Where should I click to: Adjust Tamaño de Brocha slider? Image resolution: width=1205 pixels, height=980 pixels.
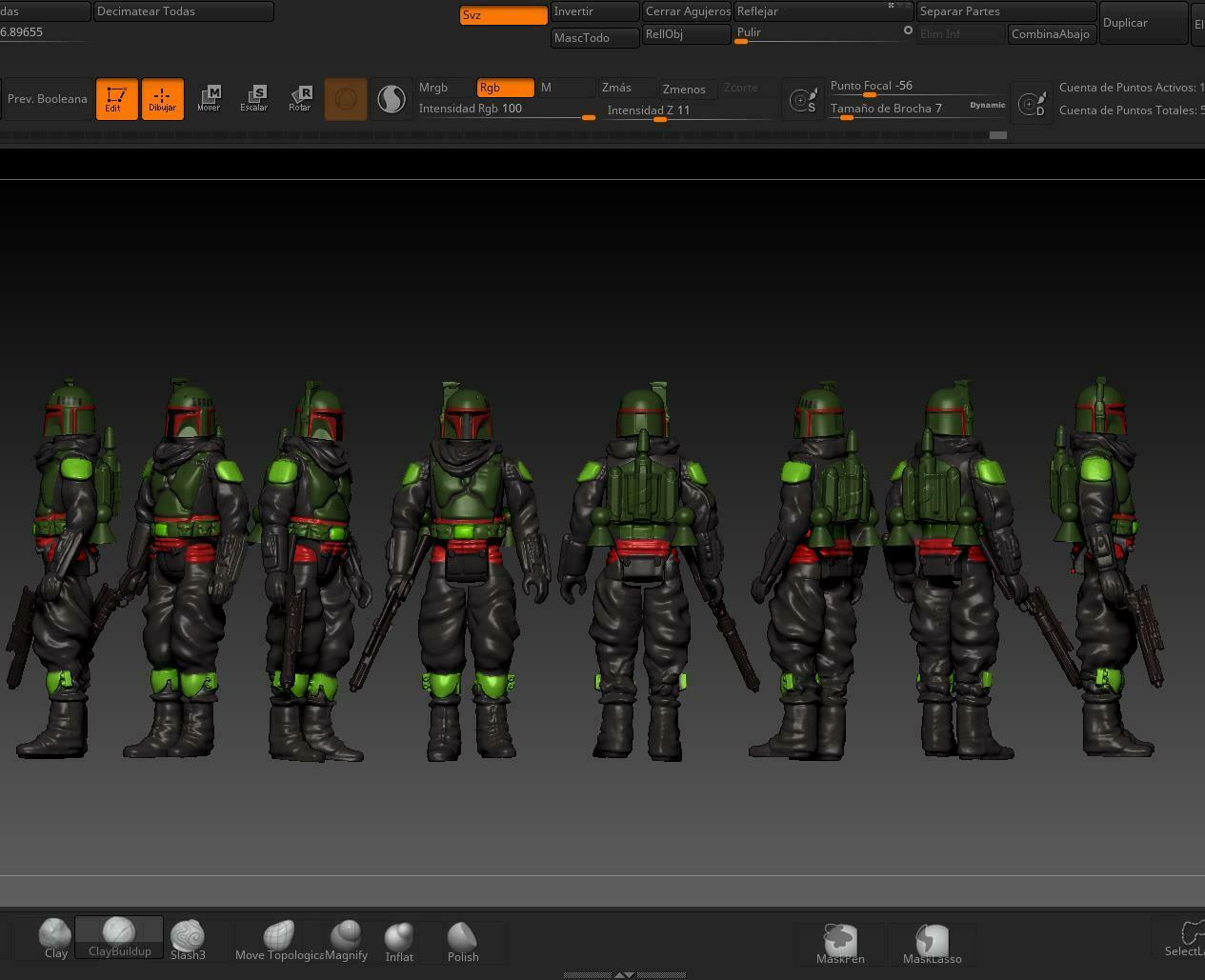(898, 110)
